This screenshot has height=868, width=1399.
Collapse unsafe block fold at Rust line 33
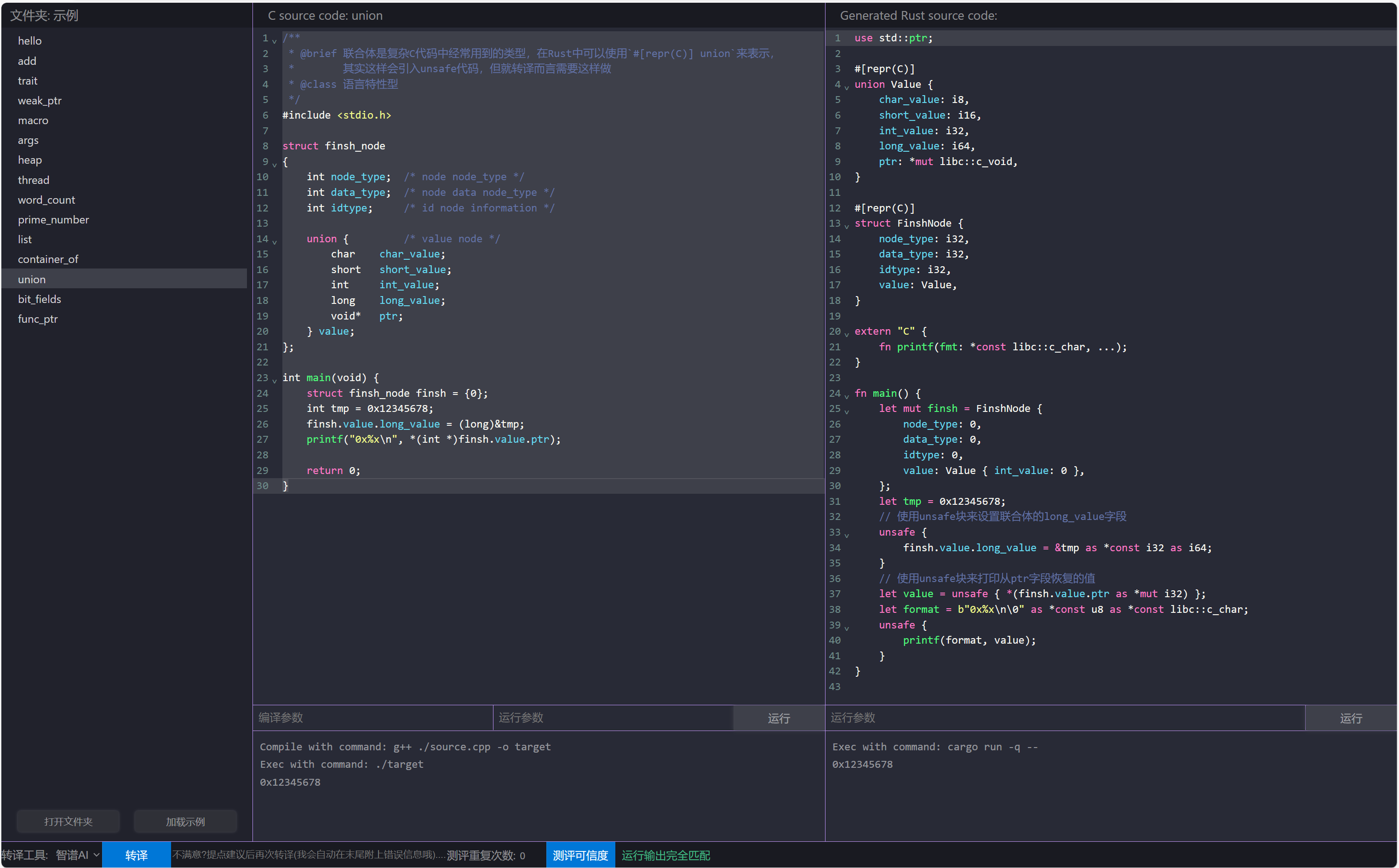[x=847, y=535]
